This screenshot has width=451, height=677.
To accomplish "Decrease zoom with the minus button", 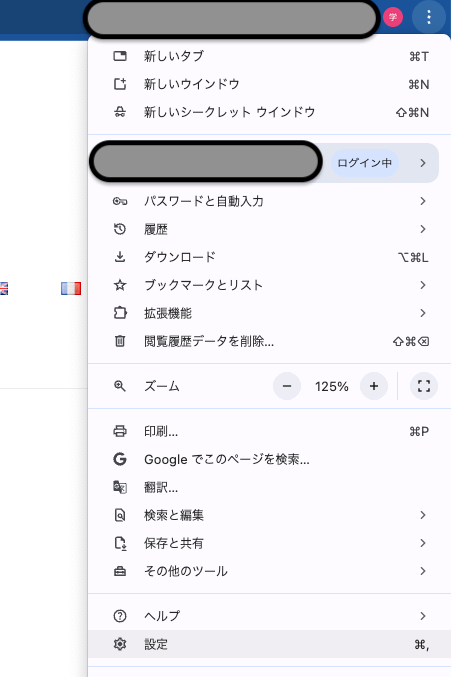I will click(287, 386).
